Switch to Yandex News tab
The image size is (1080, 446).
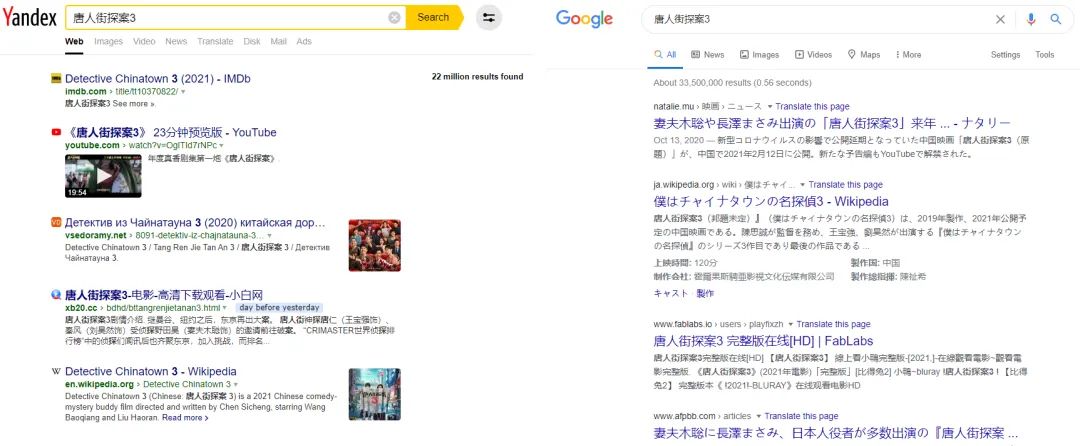tap(176, 41)
